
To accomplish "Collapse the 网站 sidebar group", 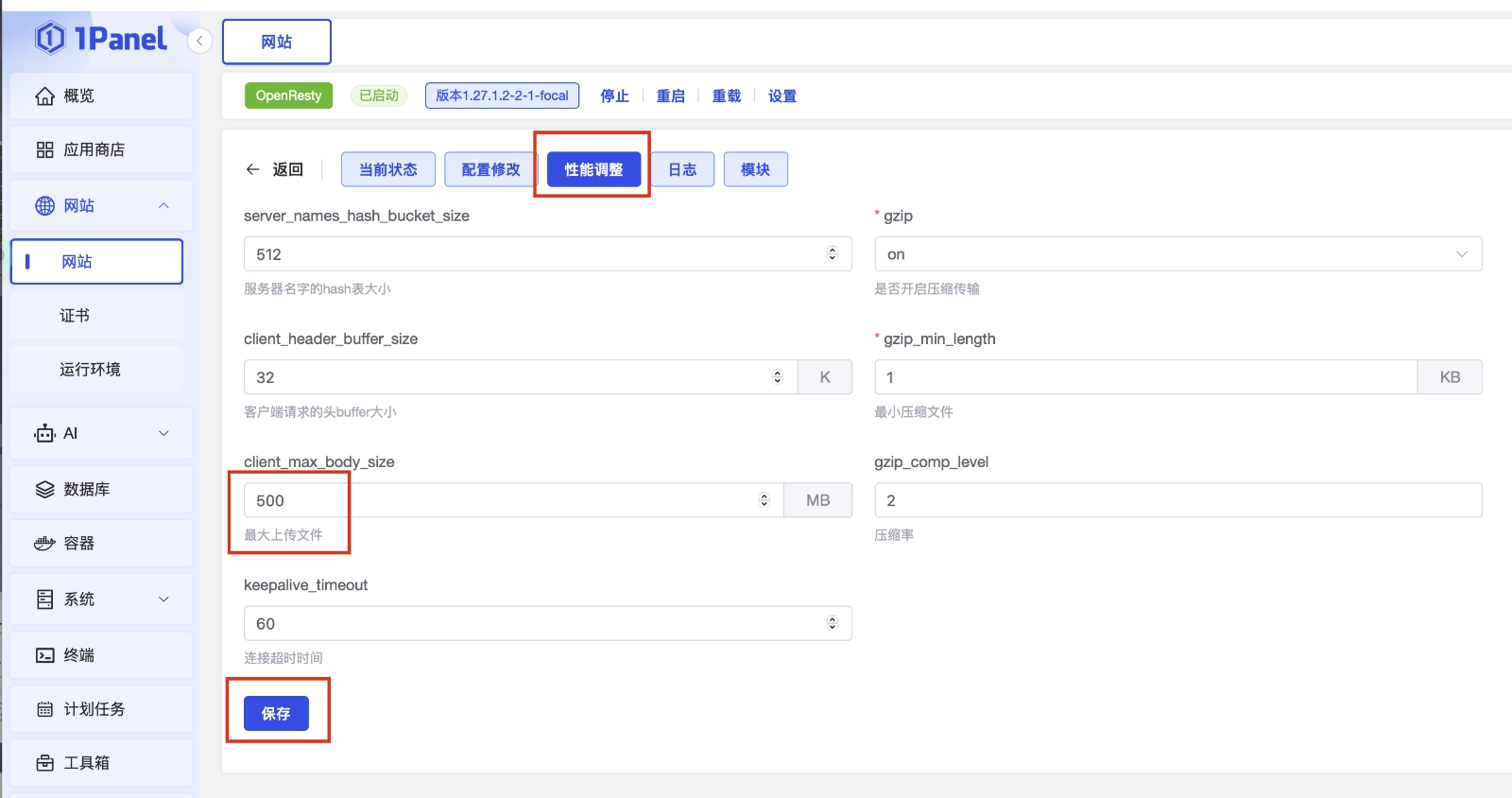I will coord(163,206).
